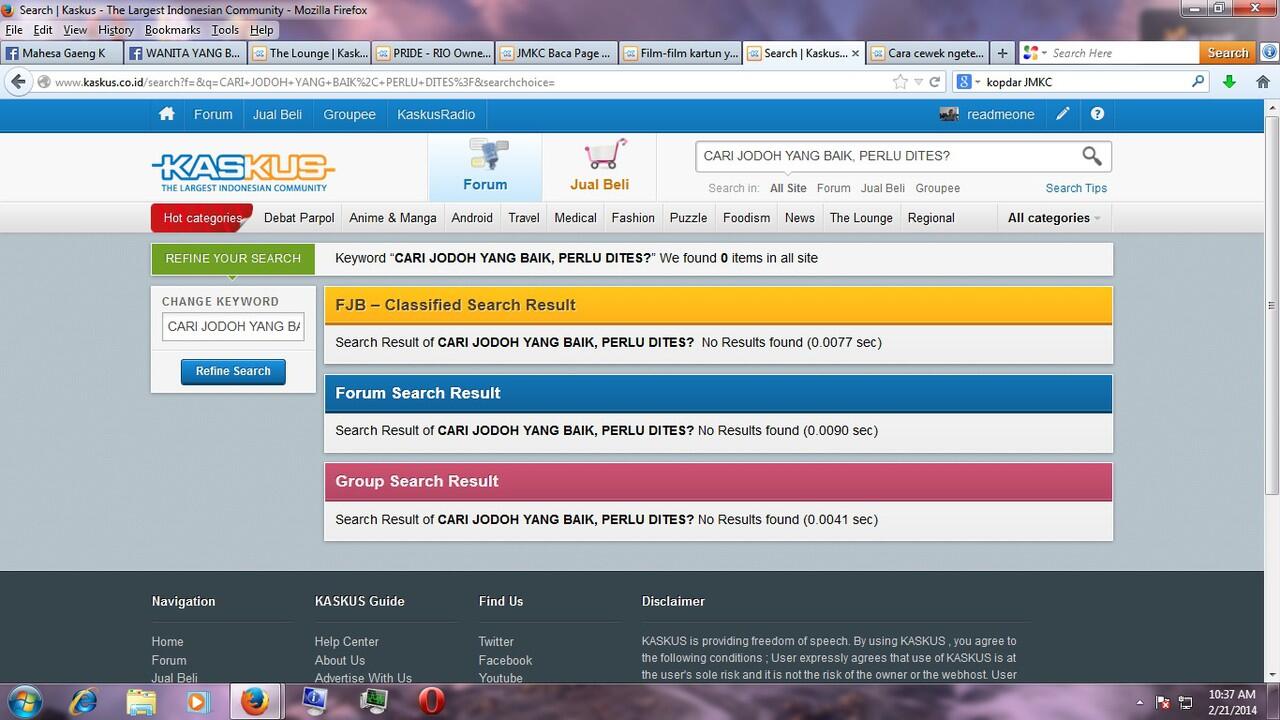The width and height of the screenshot is (1280, 720).
Task: Switch to the Film-film kartun tab
Action: tap(681, 53)
